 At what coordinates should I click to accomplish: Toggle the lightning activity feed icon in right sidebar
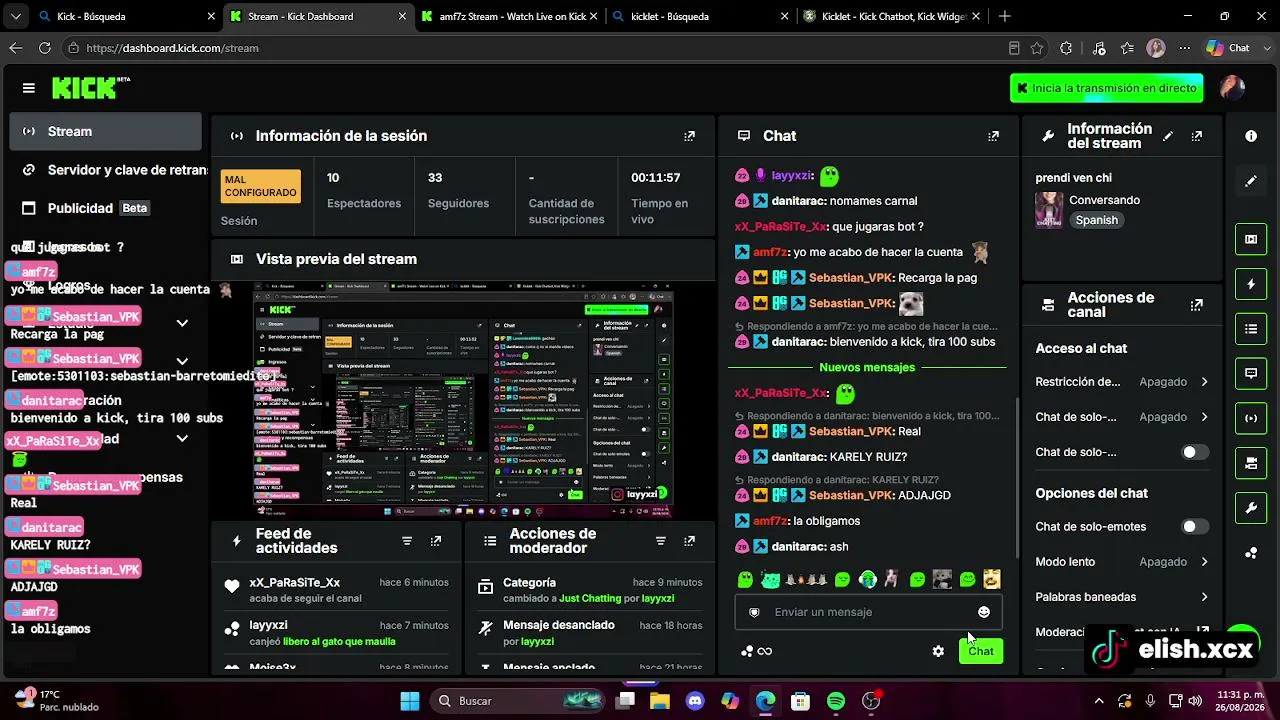[x=1251, y=284]
